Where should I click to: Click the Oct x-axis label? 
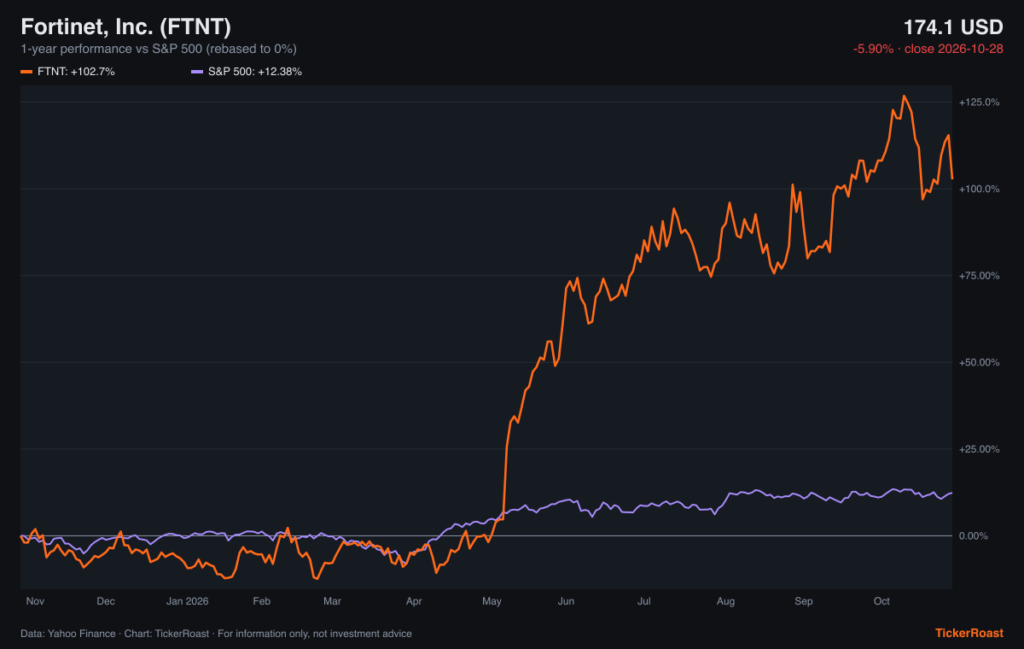coord(882,601)
